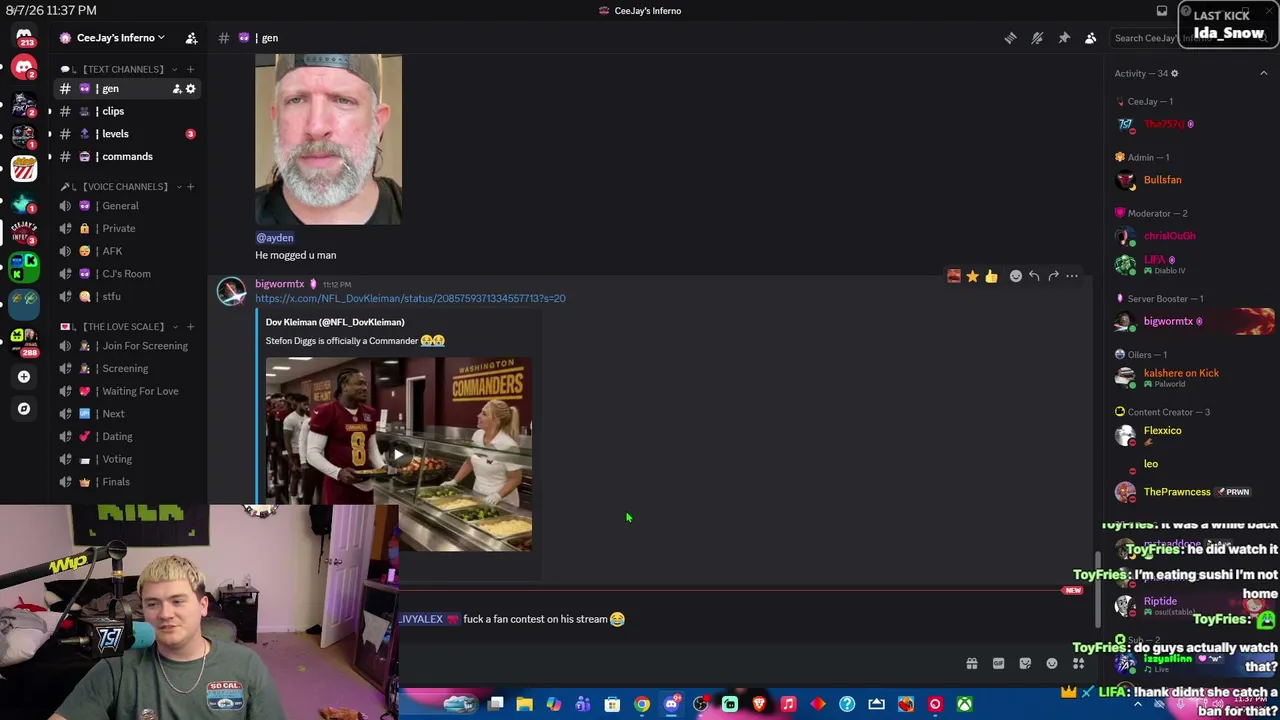Open Activity settings gear icon
Viewport: 1280px width, 720px height.
[x=1174, y=73]
